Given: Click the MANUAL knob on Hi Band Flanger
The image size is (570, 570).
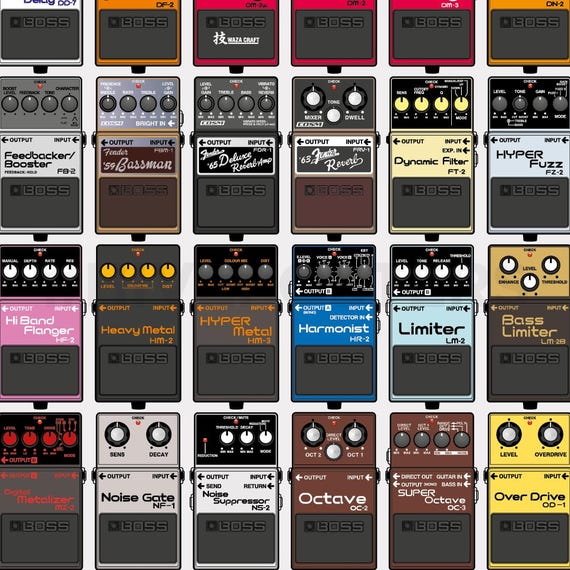Looking at the screenshot, I should [x=10, y=271].
